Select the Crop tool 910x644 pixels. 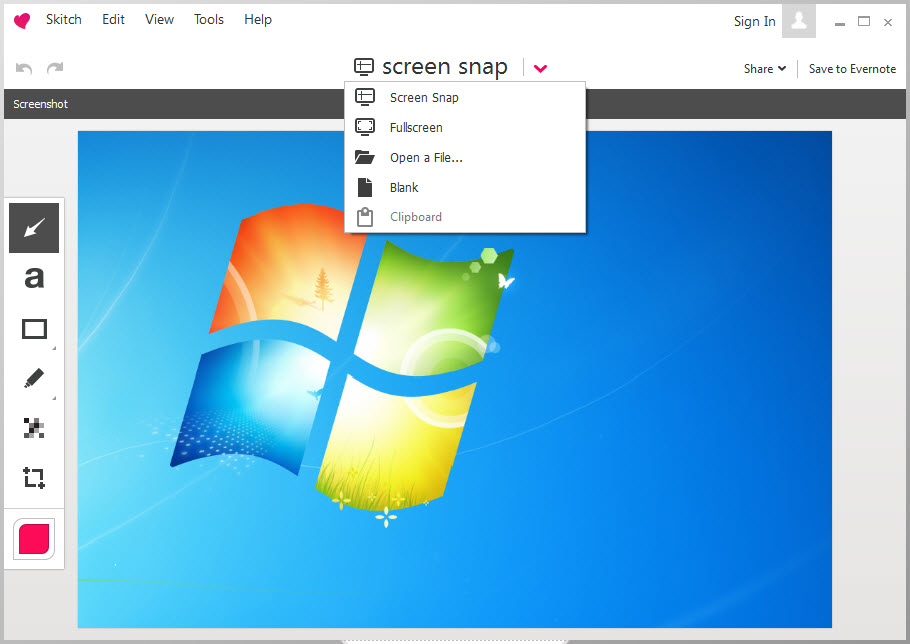(34, 478)
